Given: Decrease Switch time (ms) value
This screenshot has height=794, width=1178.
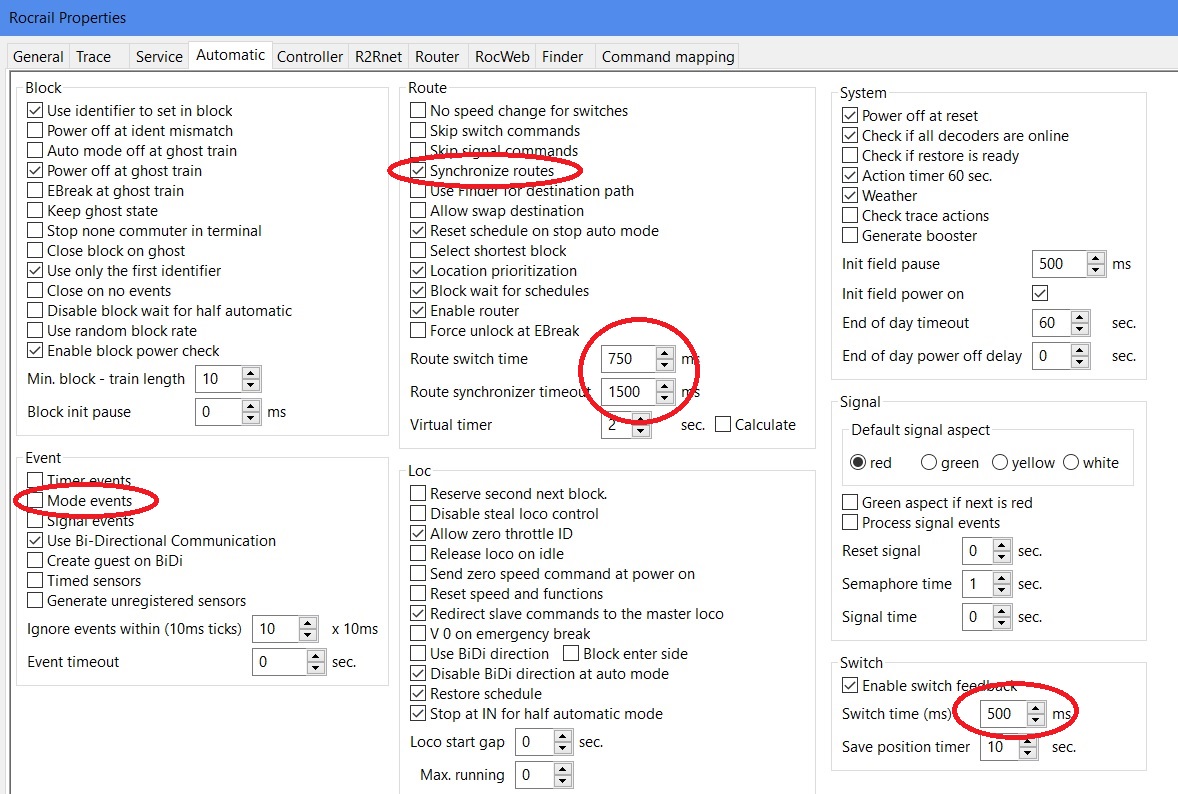Looking at the screenshot, I should point(1035,720).
